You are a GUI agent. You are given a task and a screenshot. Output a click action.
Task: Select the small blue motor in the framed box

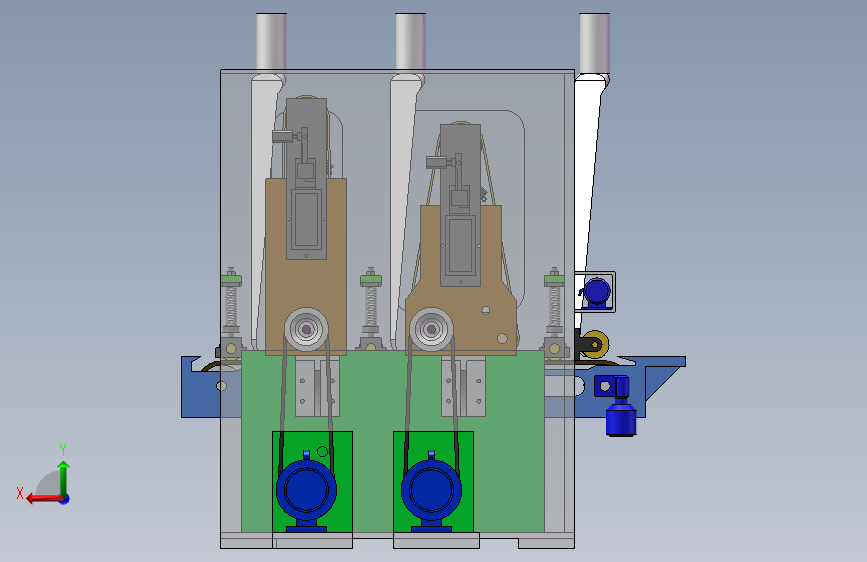[597, 292]
